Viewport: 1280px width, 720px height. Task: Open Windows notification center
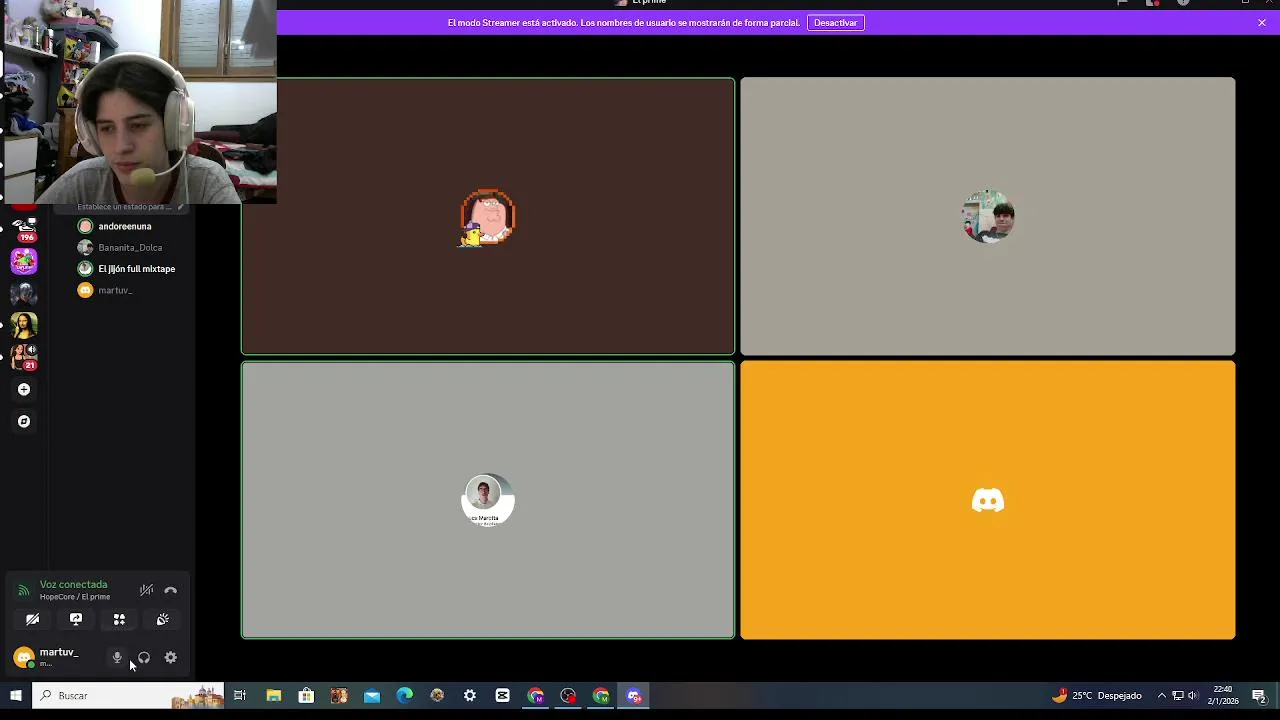(1259, 696)
